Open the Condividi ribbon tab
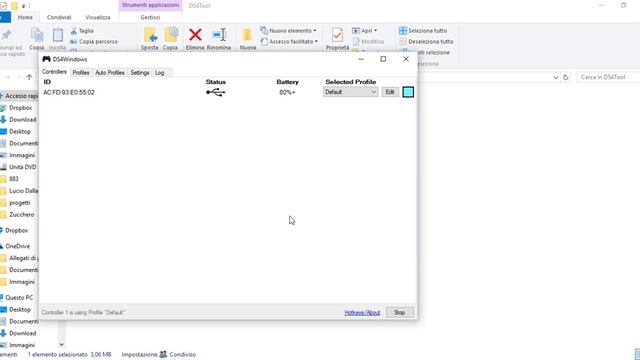Viewport: 640px width, 360px height. pyautogui.click(x=59, y=18)
